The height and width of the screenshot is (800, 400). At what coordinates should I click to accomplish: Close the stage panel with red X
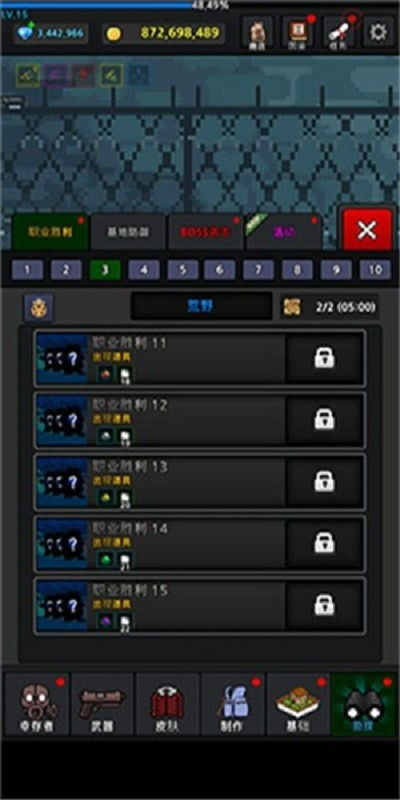367,230
